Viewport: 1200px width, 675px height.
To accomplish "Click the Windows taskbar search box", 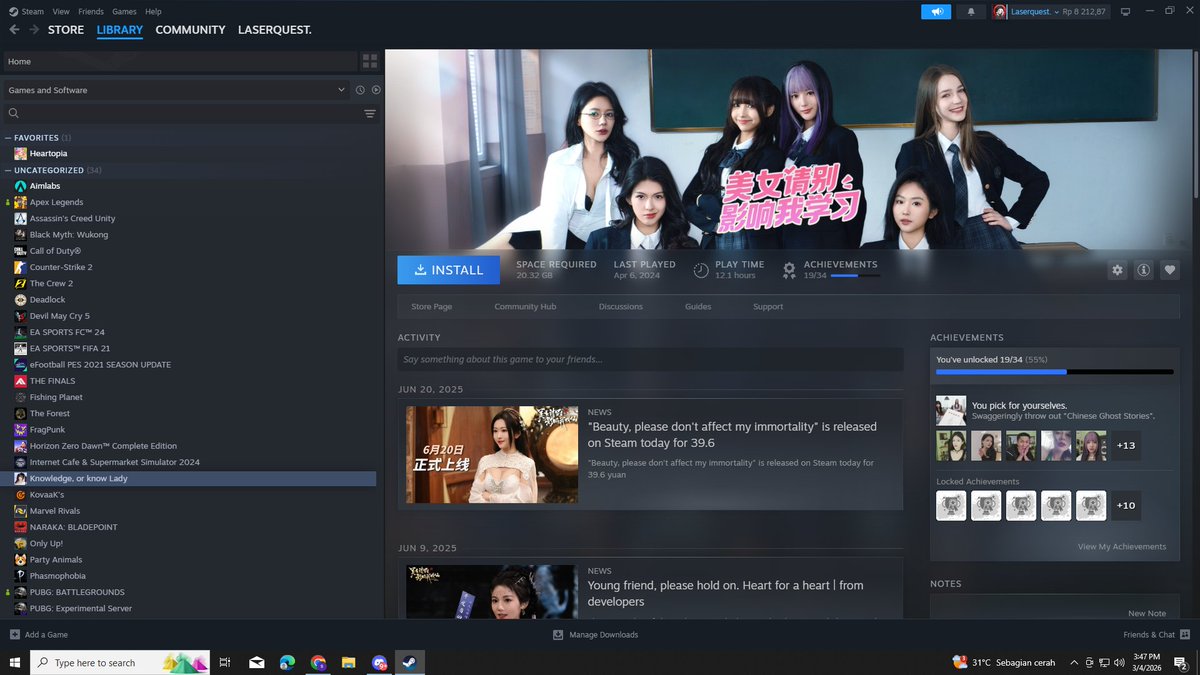I will 120,662.
